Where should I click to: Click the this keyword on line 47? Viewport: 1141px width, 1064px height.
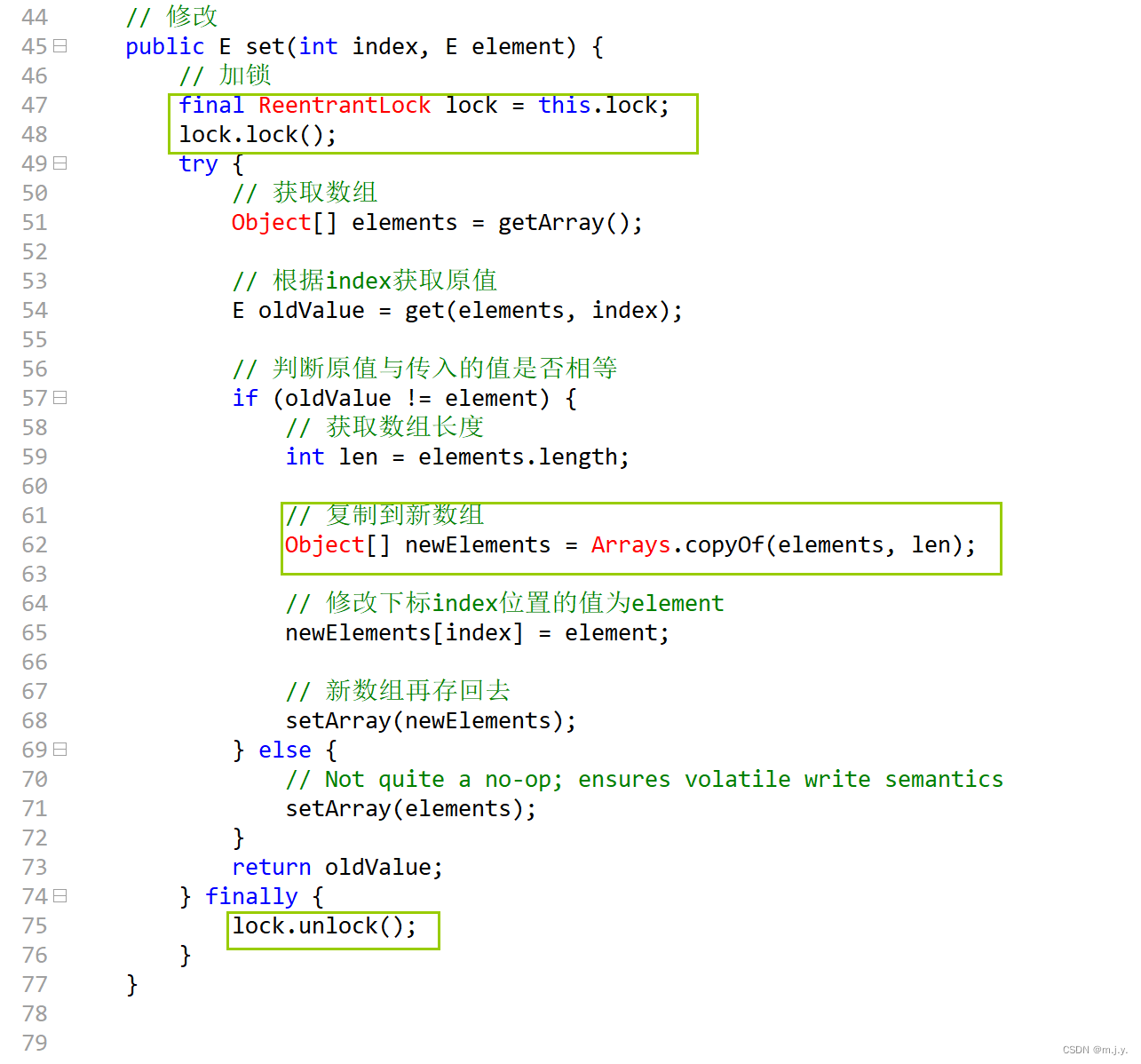[x=564, y=105]
